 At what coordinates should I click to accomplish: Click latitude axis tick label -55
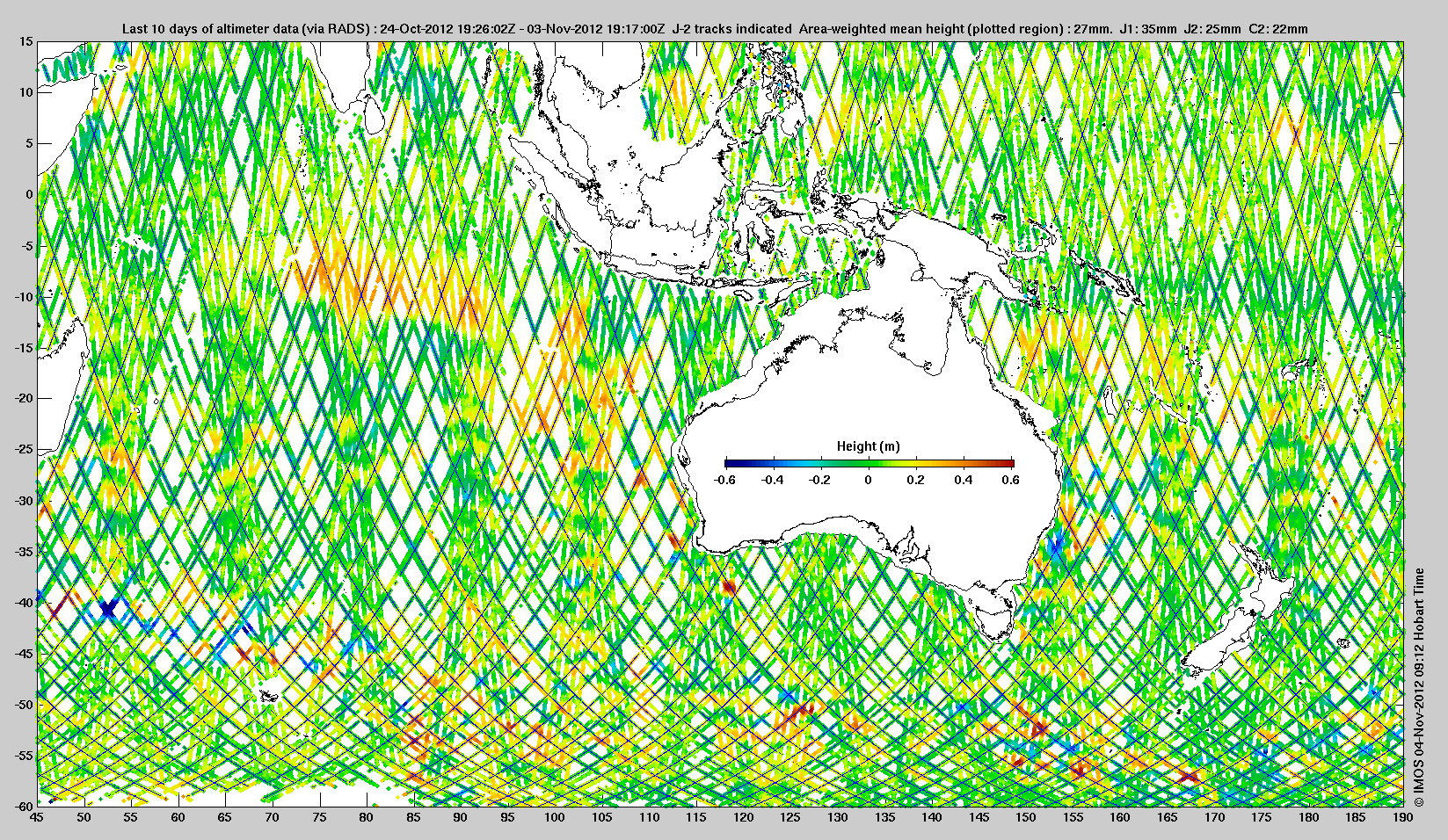[24, 756]
